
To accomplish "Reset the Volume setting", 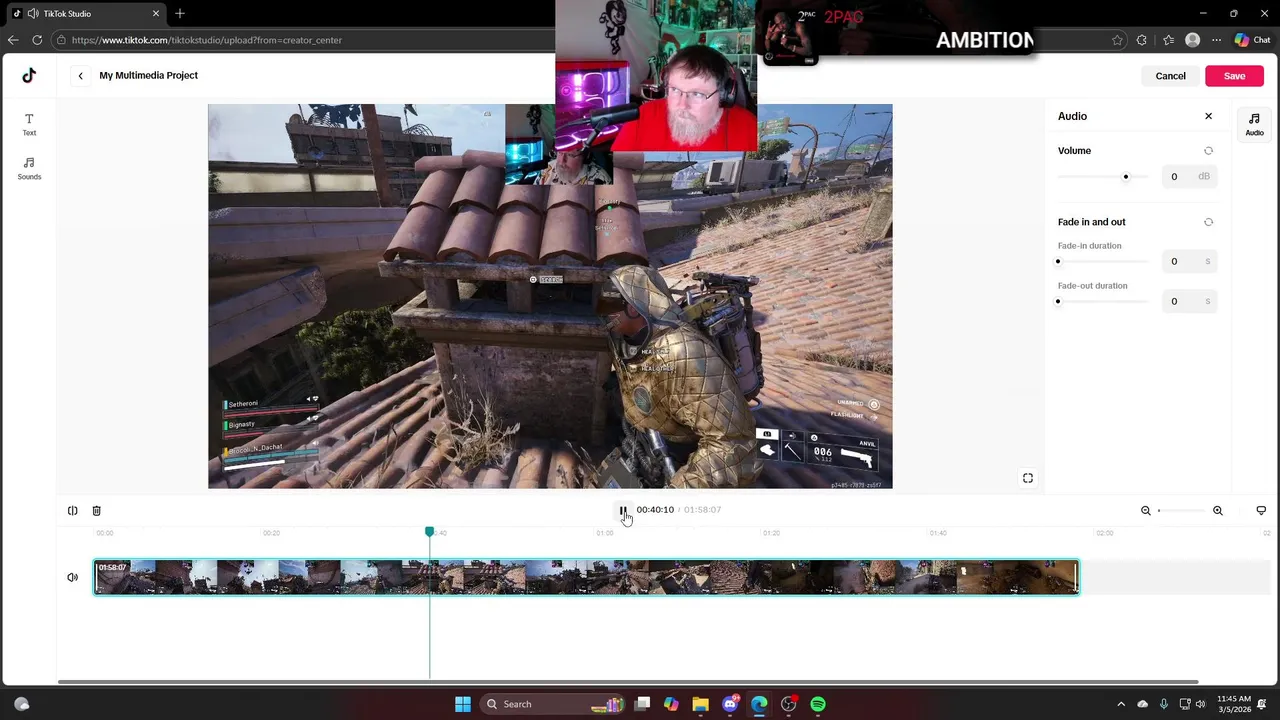I will pyautogui.click(x=1208, y=151).
